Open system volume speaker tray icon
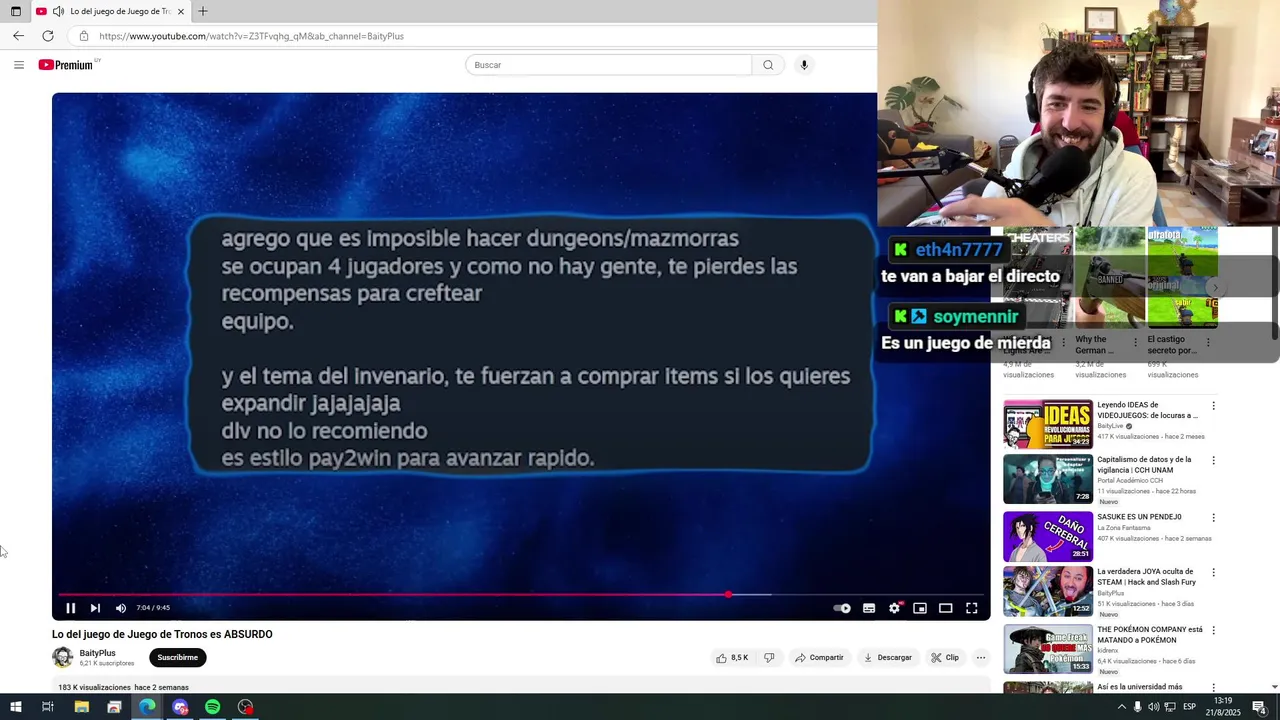Viewport: 1280px width, 720px height. point(1153,707)
